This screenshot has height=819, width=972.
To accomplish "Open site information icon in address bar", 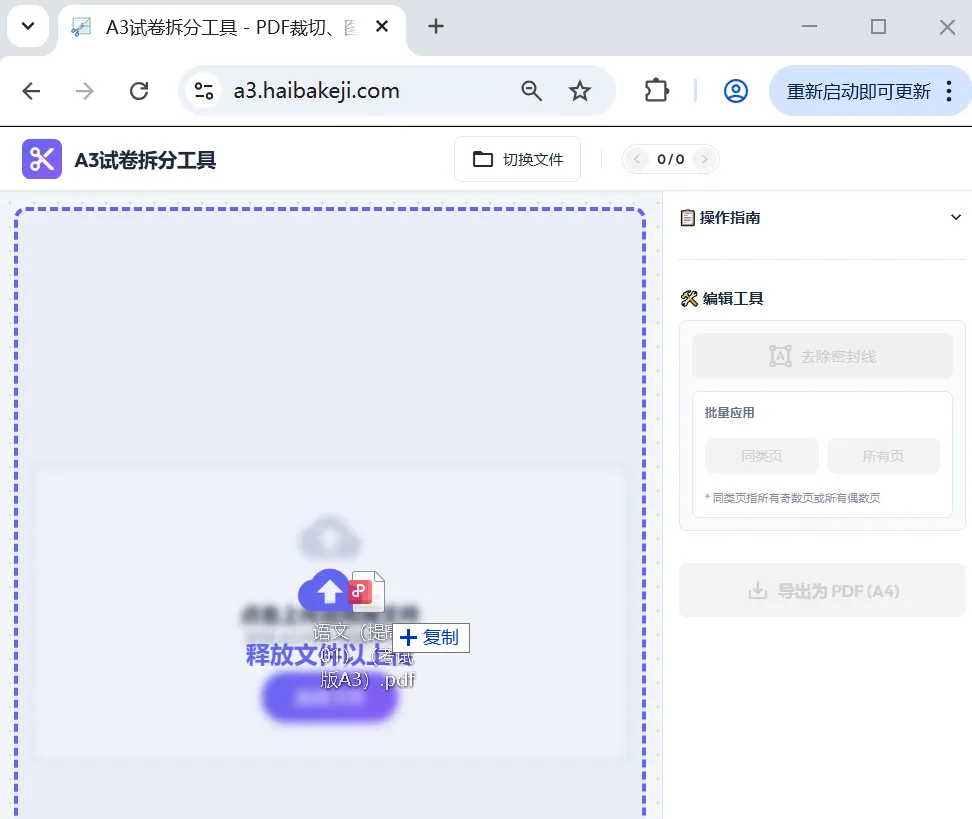I will coord(204,91).
